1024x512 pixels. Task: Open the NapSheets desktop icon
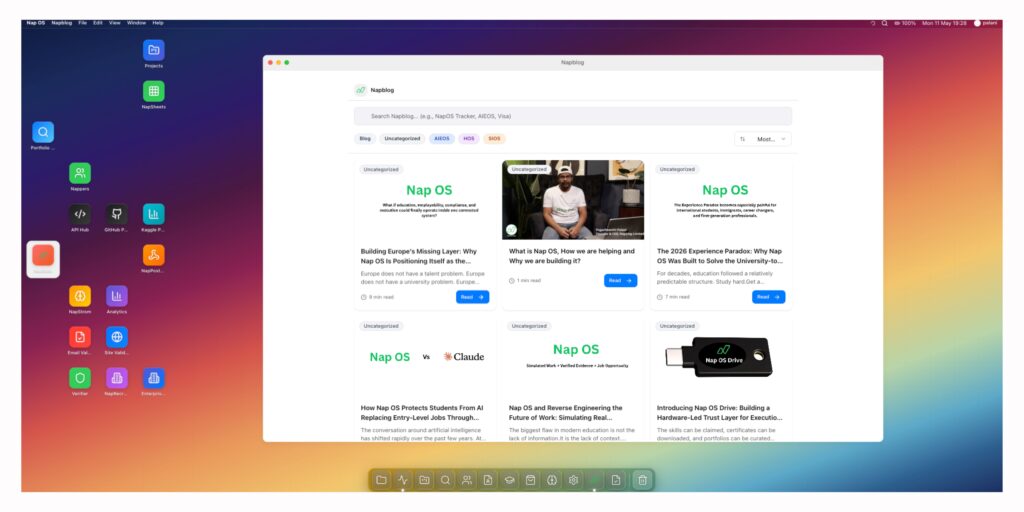coord(153,91)
